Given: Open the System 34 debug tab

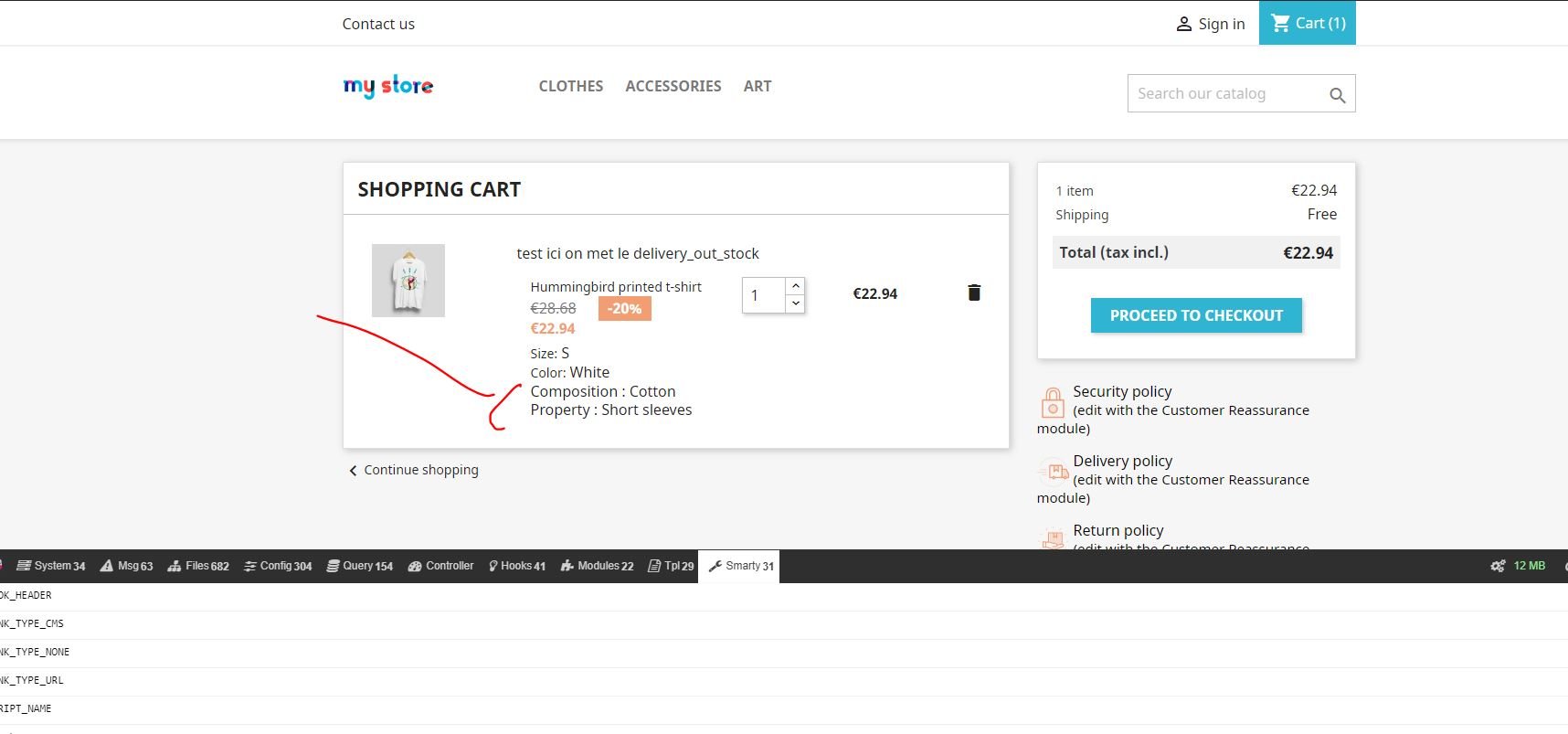Looking at the screenshot, I should click(x=51, y=566).
